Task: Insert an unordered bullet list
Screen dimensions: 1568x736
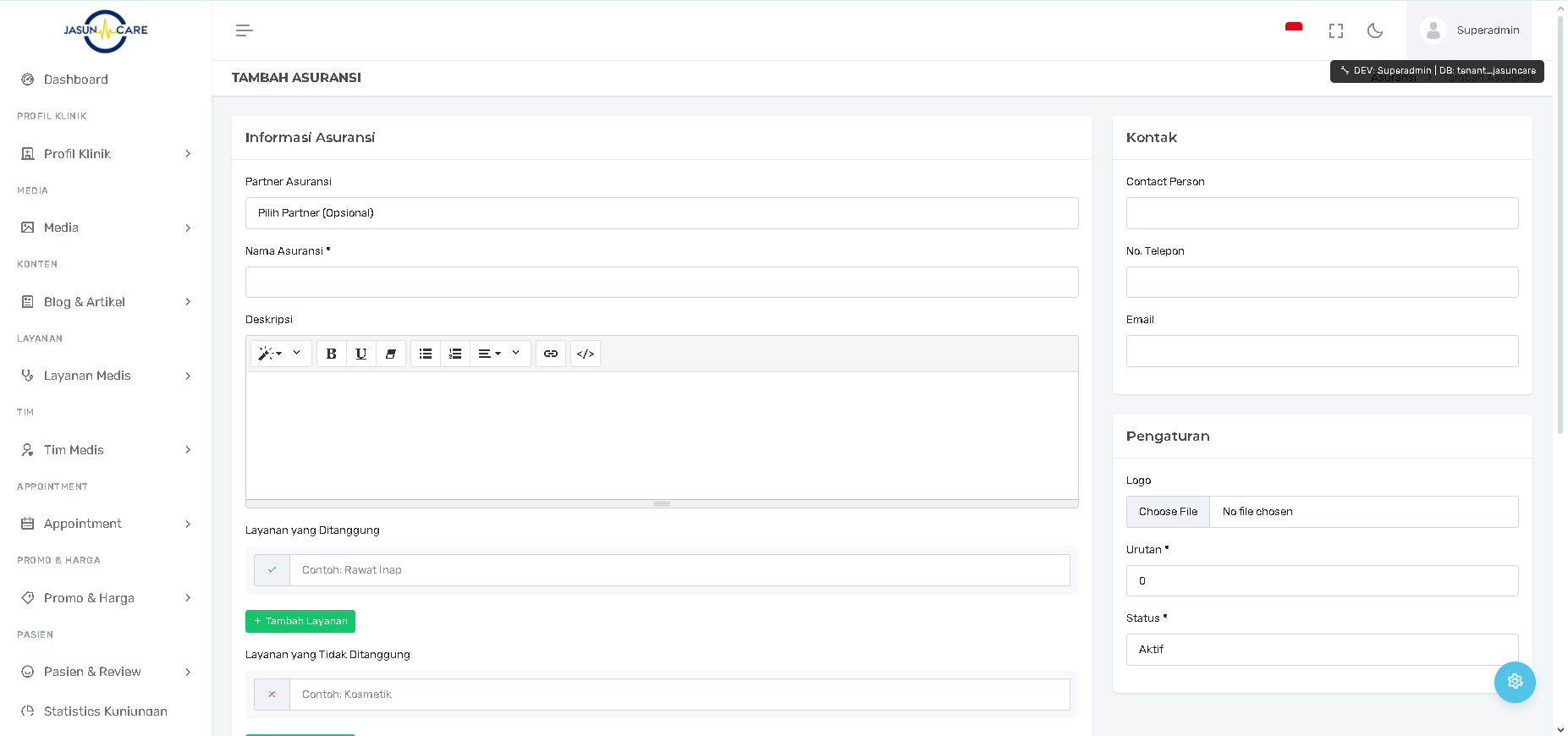Action: [426, 354]
